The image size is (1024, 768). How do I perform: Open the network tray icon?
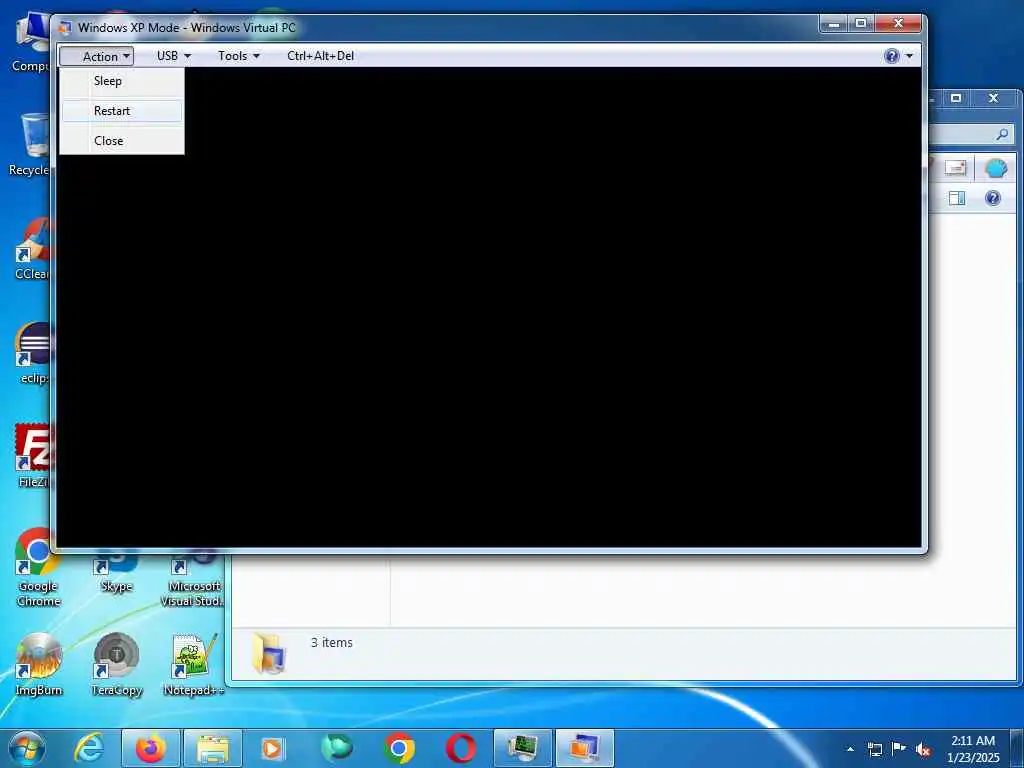874,749
